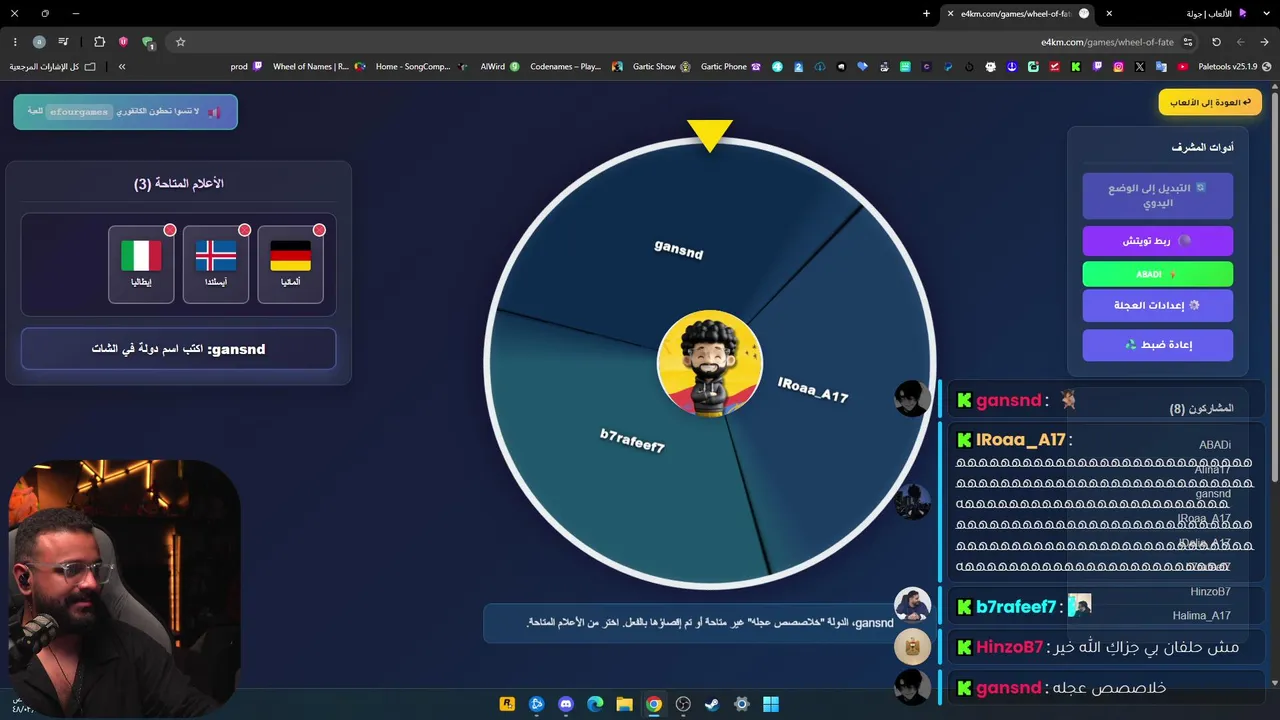Open the YouTube bookmark icon
Screen dimensions: 1280x720
(1183, 67)
